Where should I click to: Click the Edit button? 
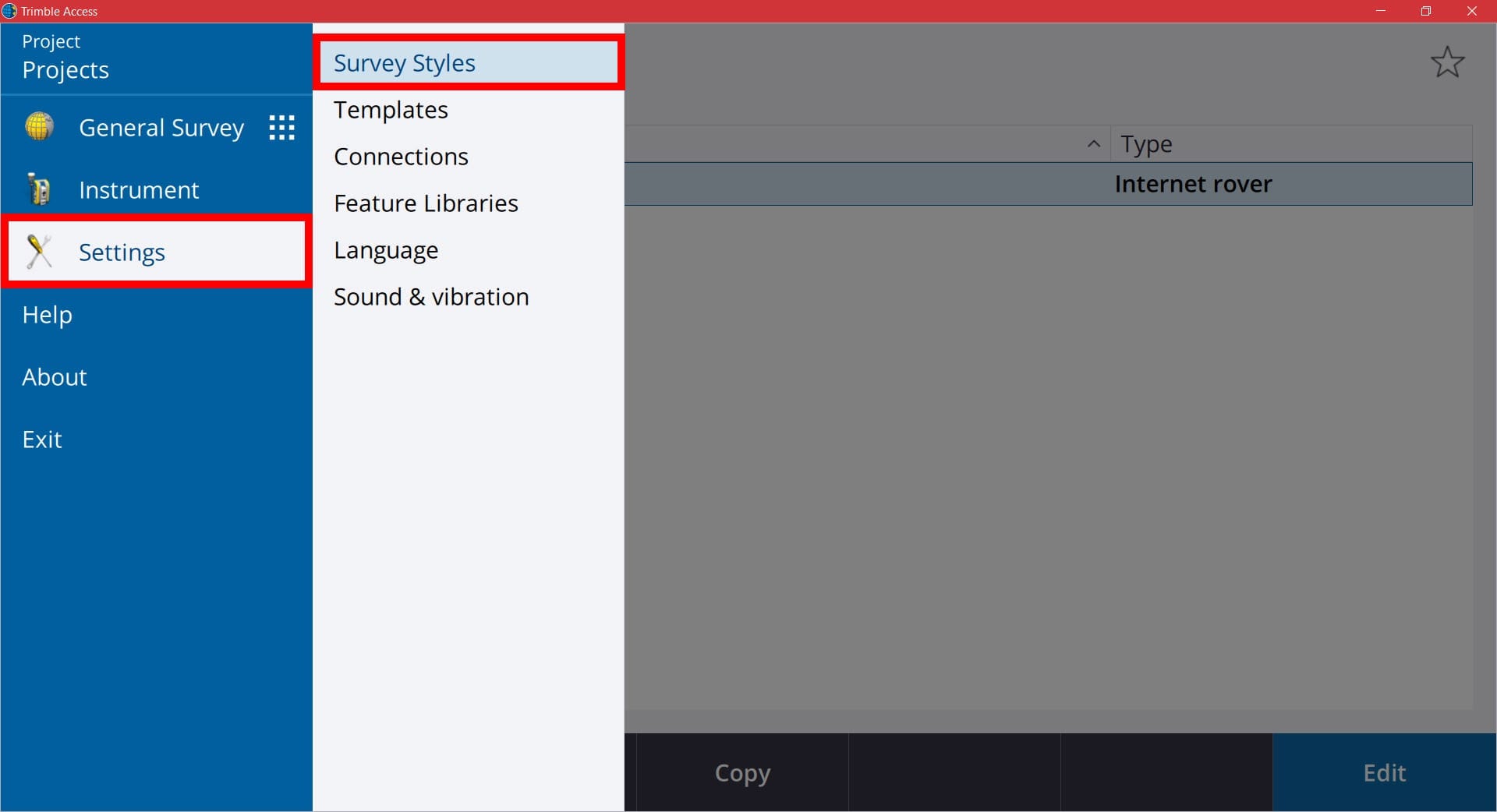pyautogui.click(x=1385, y=772)
